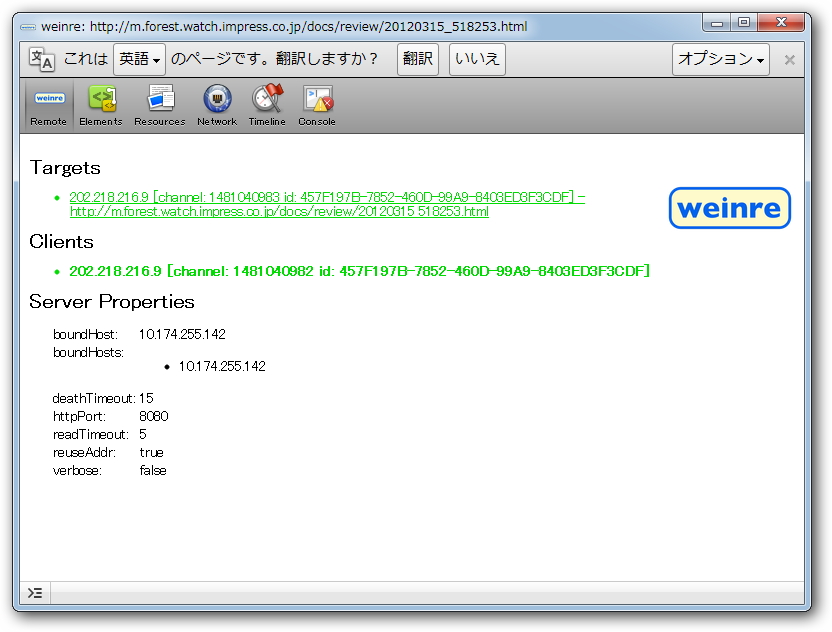Click the translation icon in the notification bar
832x632 pixels.
coord(38,59)
